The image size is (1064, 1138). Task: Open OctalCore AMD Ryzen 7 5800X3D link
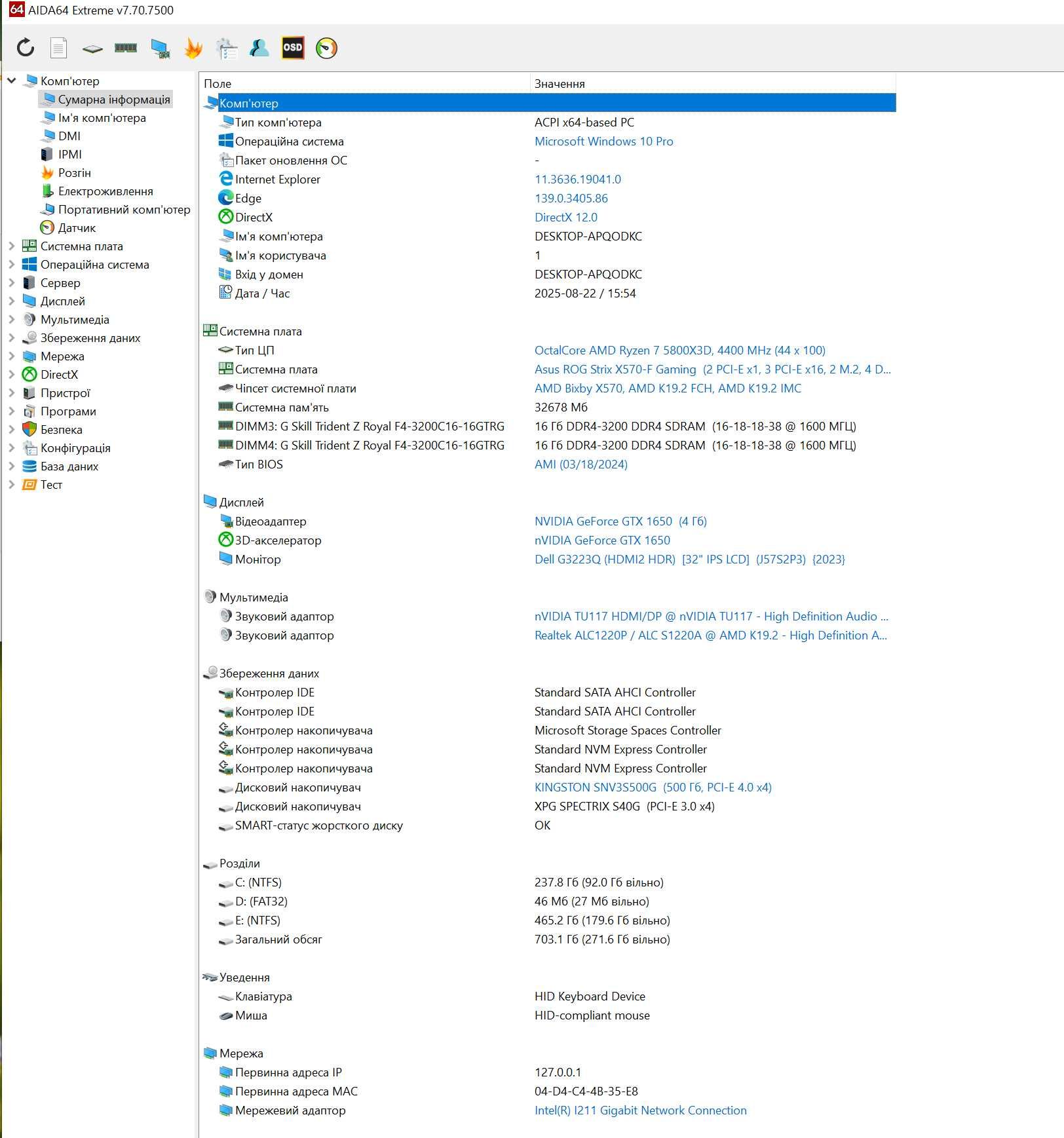(x=680, y=351)
